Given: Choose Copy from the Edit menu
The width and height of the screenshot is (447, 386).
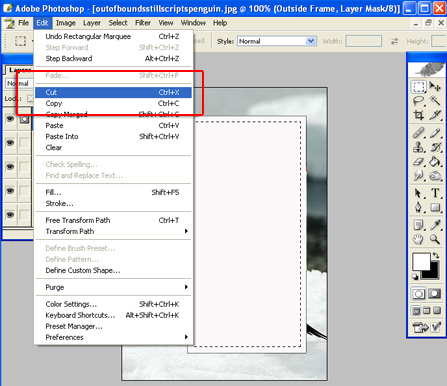Looking at the screenshot, I should (113, 103).
